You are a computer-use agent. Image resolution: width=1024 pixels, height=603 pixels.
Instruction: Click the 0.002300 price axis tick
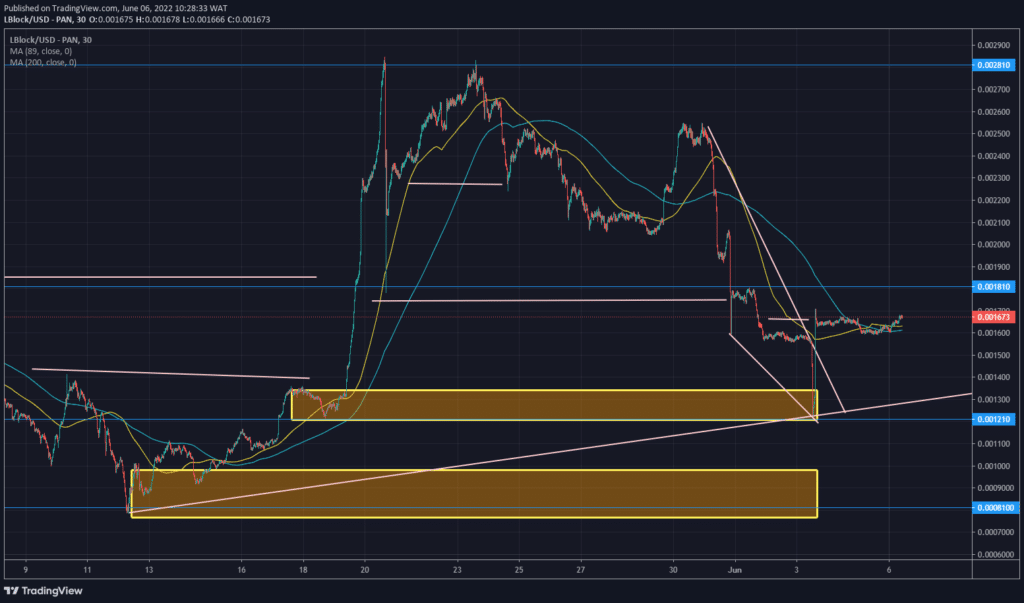point(995,178)
